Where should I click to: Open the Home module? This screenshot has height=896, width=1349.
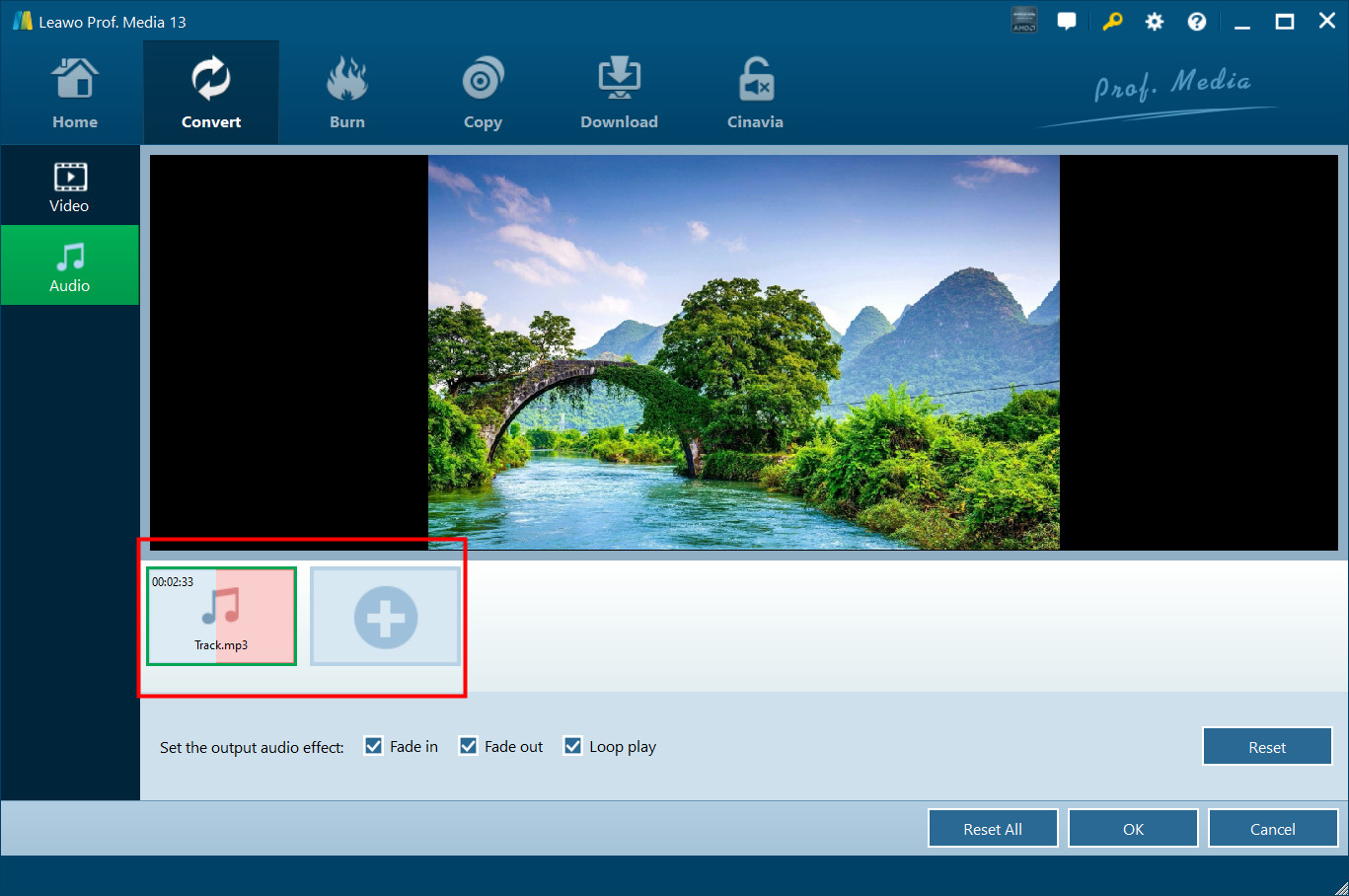tap(75, 95)
